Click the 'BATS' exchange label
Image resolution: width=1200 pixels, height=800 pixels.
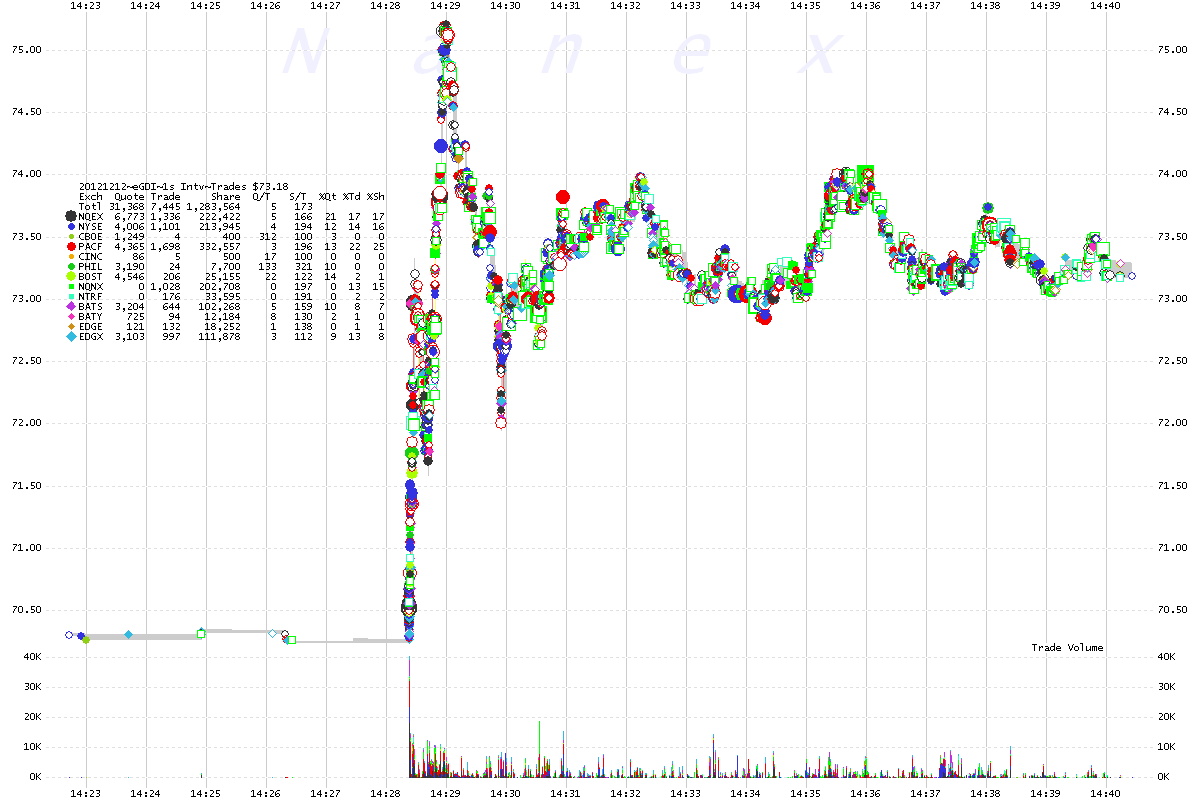click(x=93, y=306)
